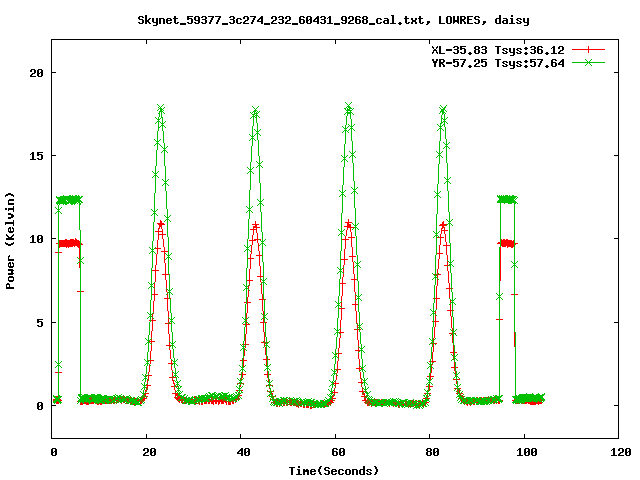Click y-axis tick label 0
640x480 pixels.
pos(40,406)
